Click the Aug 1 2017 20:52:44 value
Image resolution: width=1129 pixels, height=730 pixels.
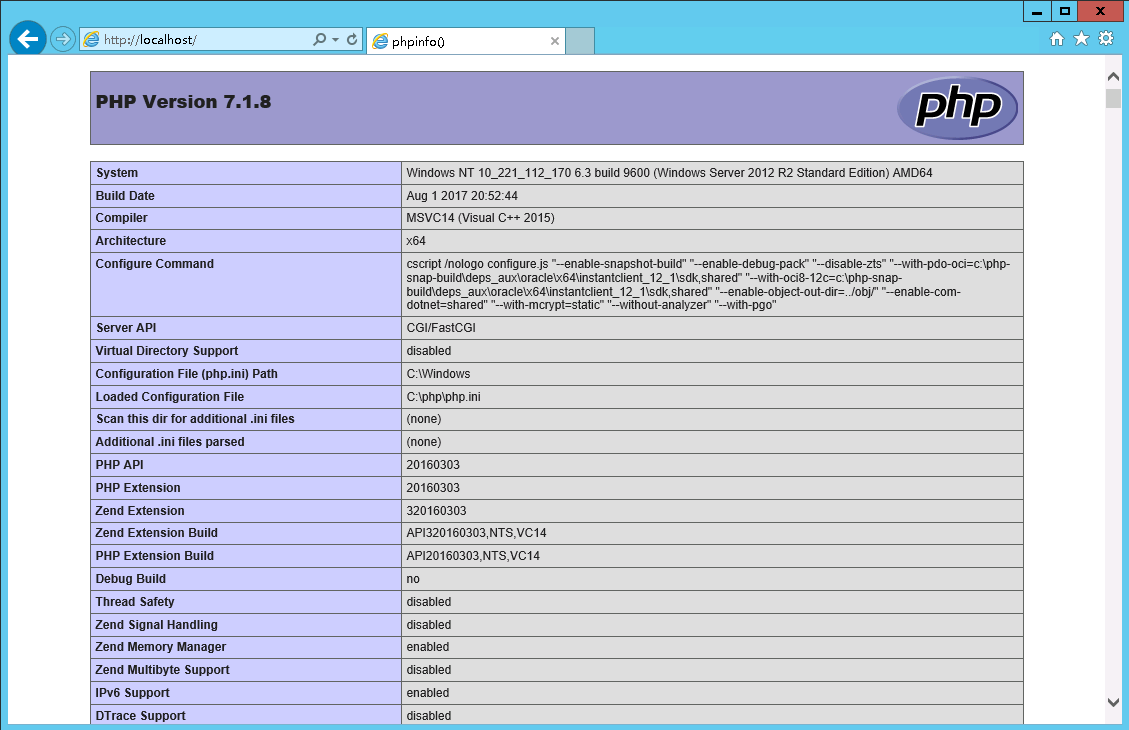click(x=462, y=196)
